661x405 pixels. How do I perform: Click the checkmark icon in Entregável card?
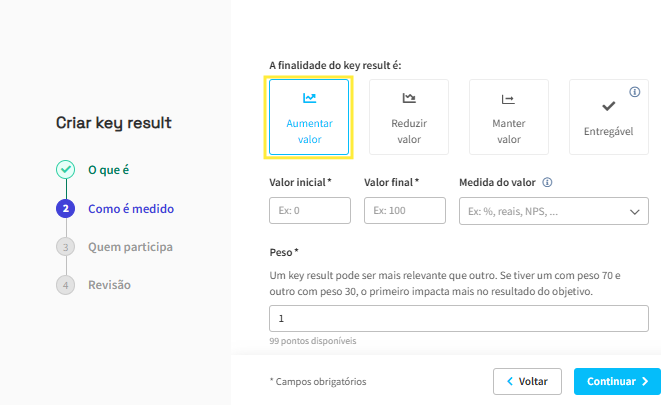608,106
